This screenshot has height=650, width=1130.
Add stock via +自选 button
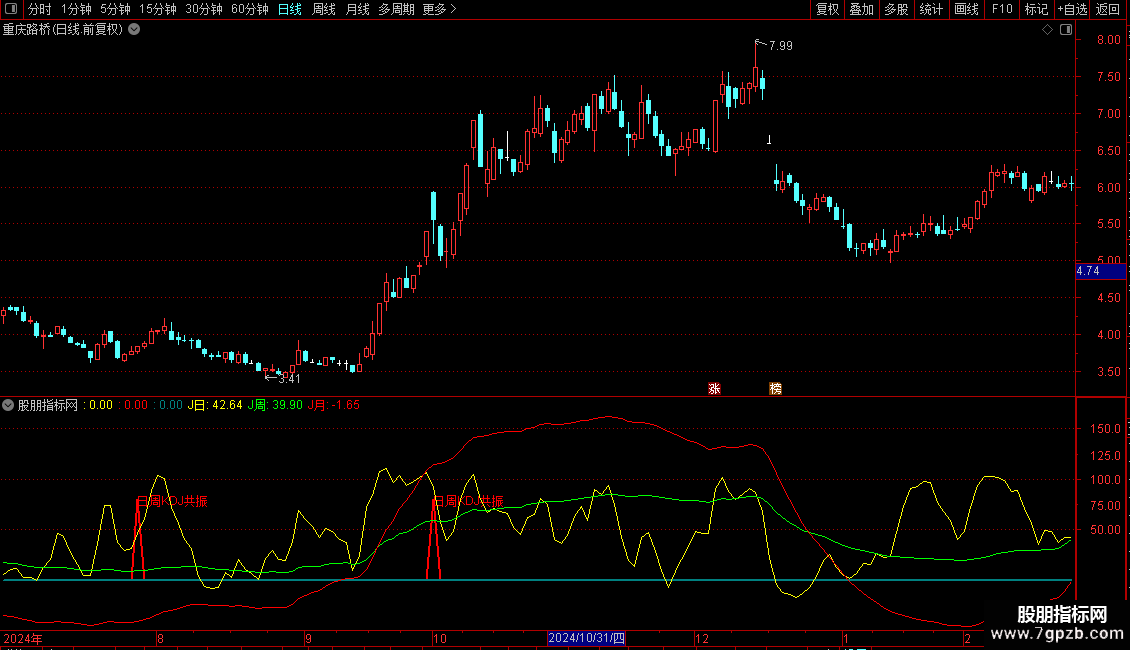(x=1072, y=9)
